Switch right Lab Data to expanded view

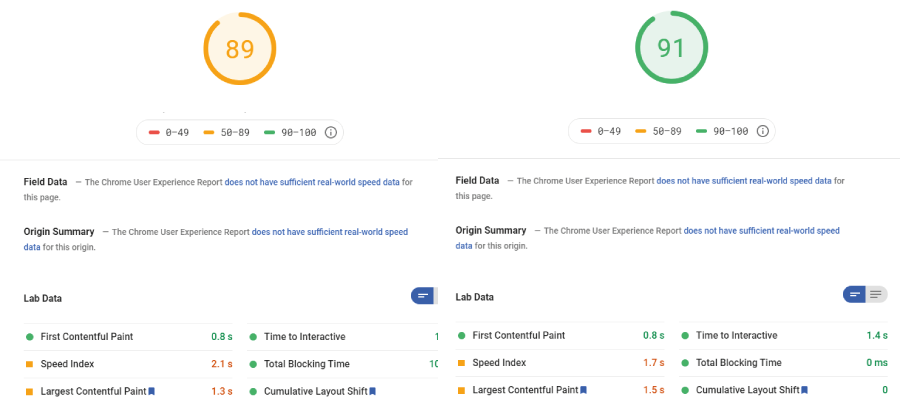877,294
